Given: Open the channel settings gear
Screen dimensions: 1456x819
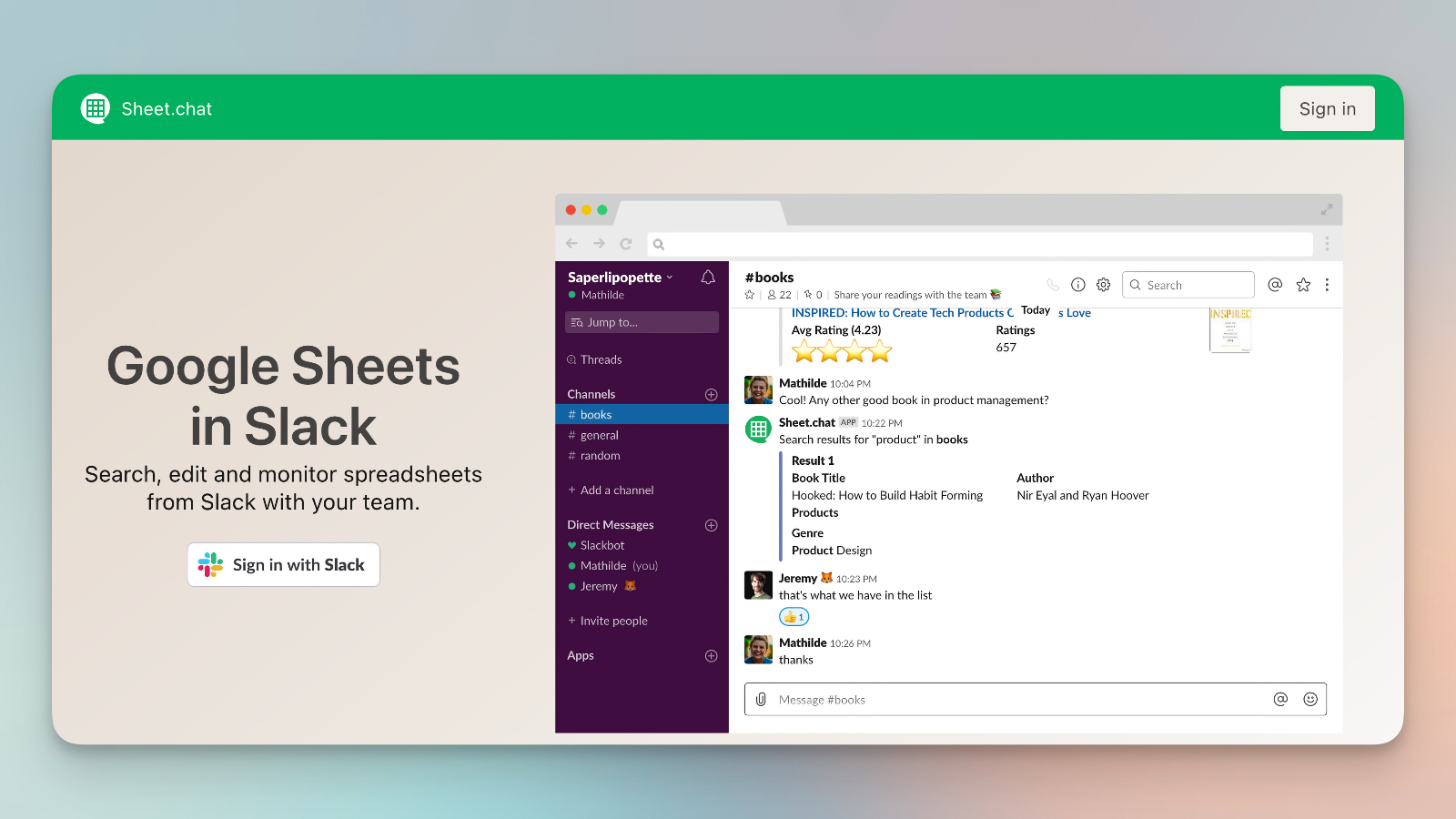Looking at the screenshot, I should click(1104, 284).
